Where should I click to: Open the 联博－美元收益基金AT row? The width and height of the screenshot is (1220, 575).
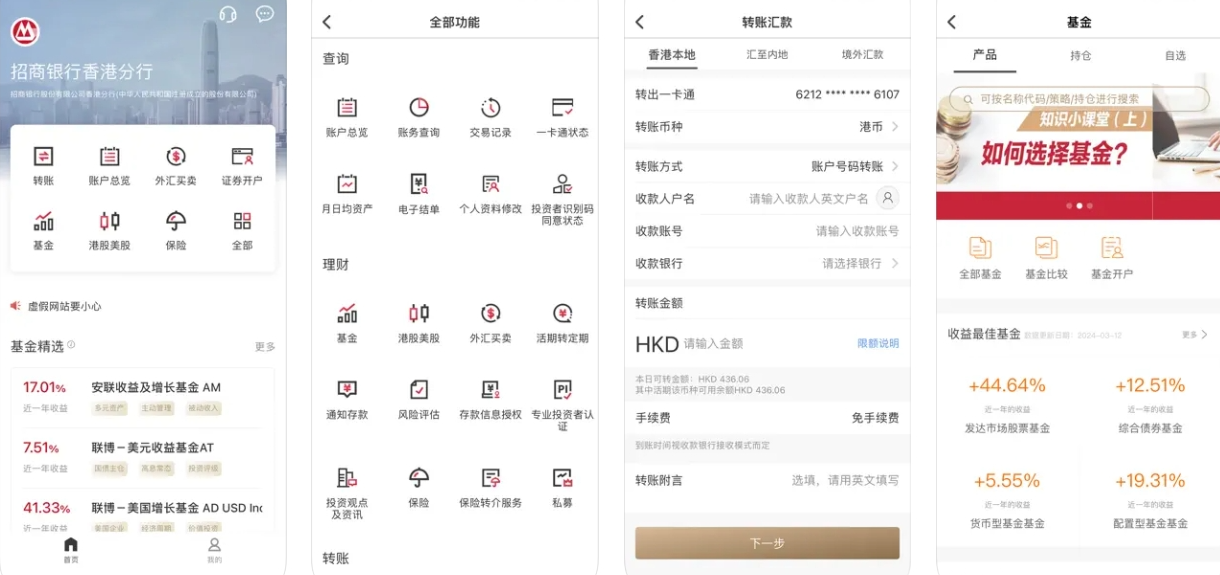click(x=143, y=457)
